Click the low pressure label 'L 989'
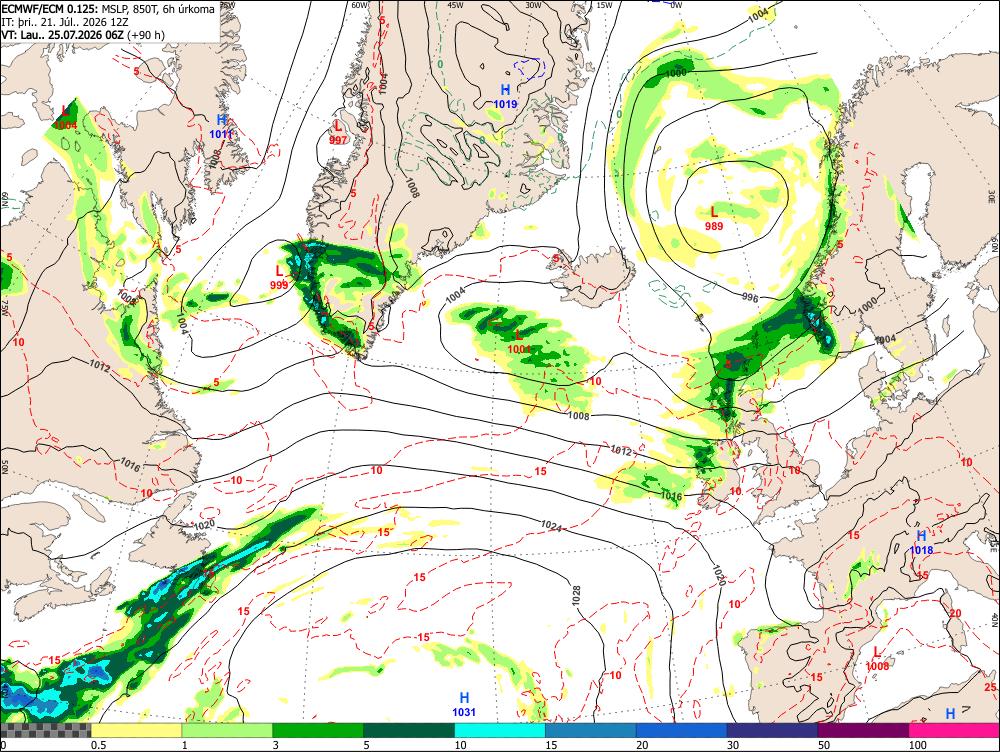This screenshot has height=752, width=1000. tap(714, 217)
